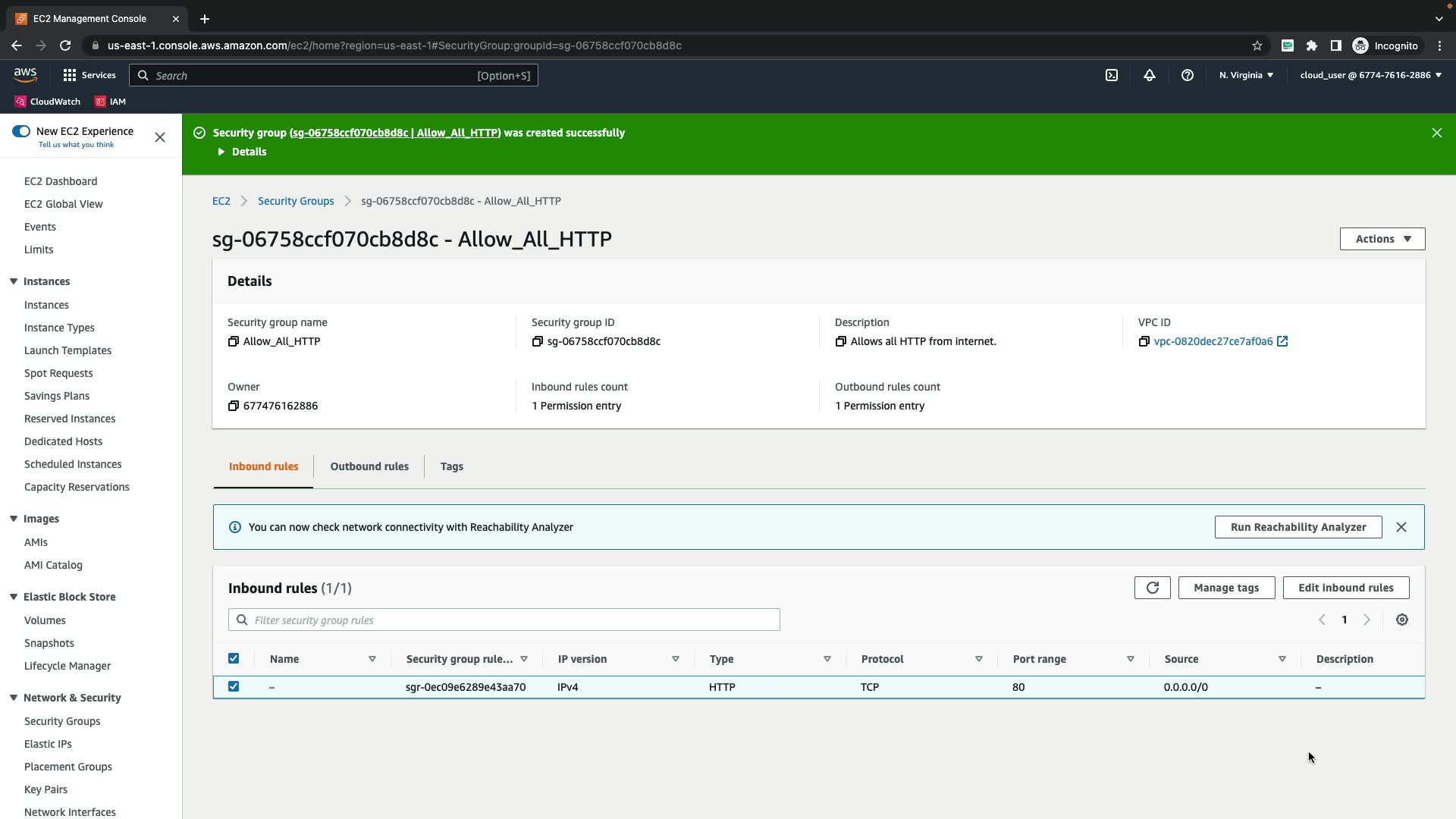Open the N. Virginia region dropdown
Screen dimensions: 1456x819
(x=1245, y=75)
